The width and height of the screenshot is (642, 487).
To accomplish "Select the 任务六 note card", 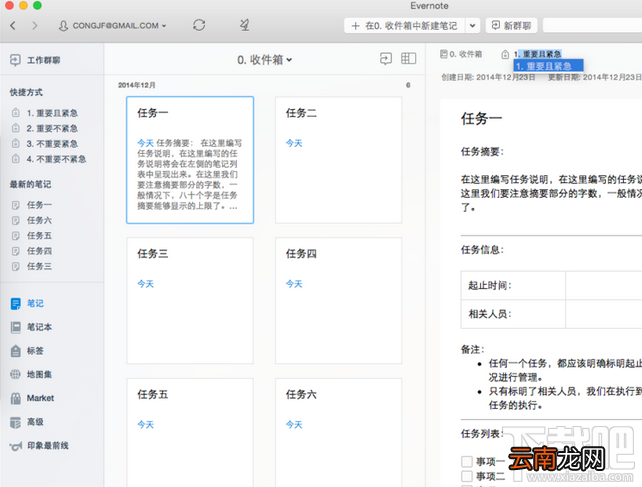I will point(339,433).
